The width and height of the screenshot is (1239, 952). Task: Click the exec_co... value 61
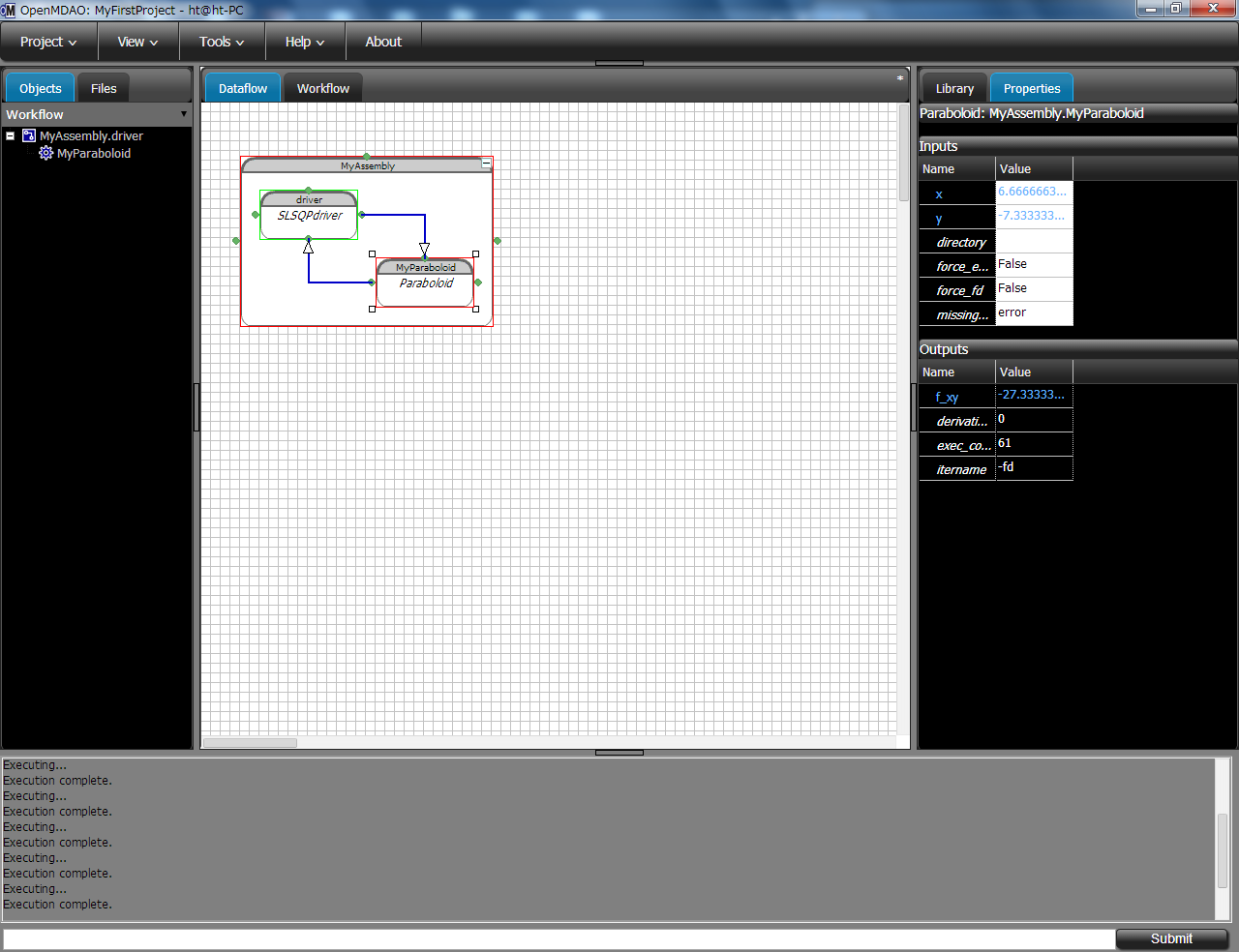tap(1034, 443)
